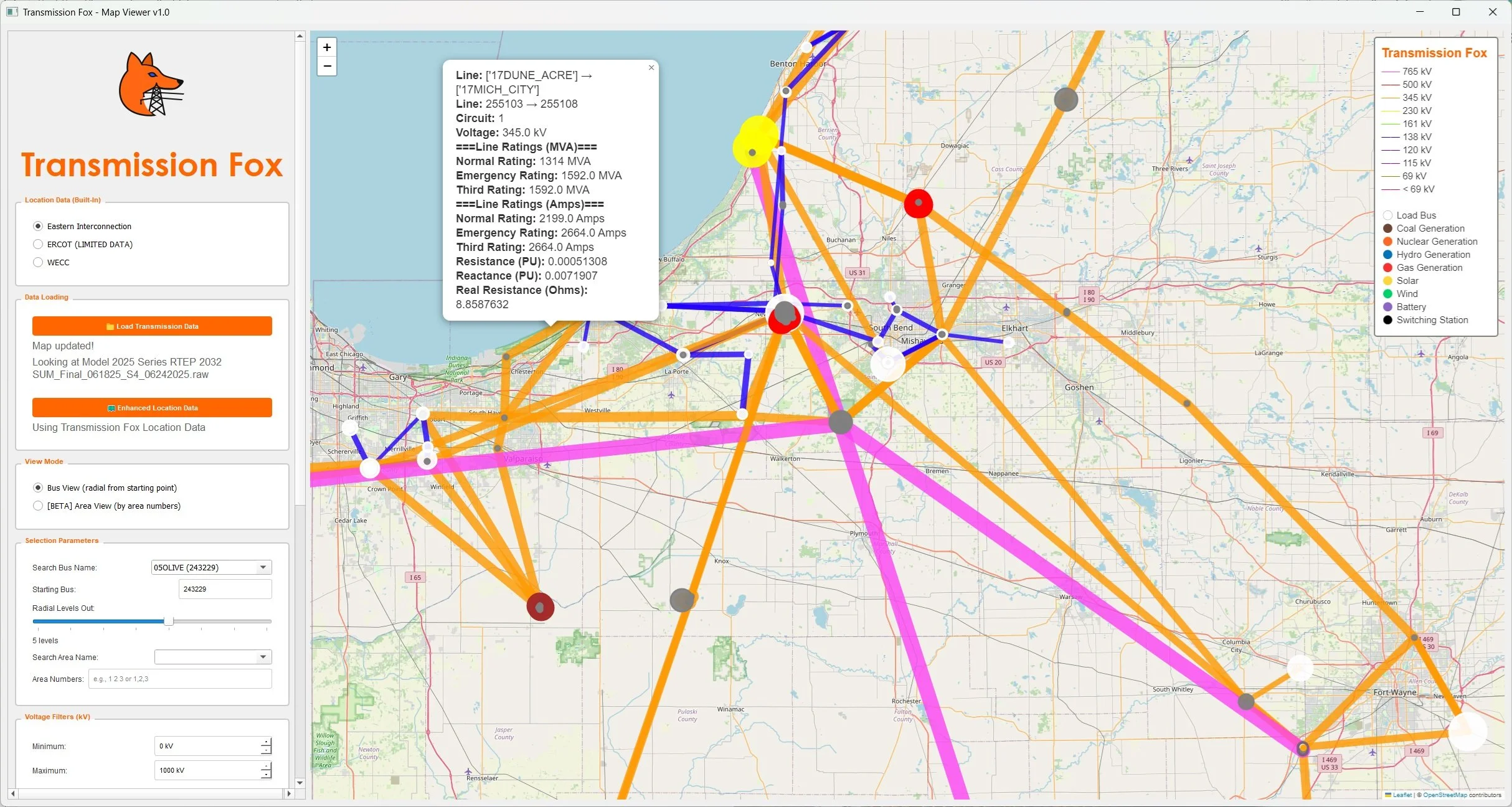Click the Transmission Fox logo
1512x807 pixels.
point(151,84)
